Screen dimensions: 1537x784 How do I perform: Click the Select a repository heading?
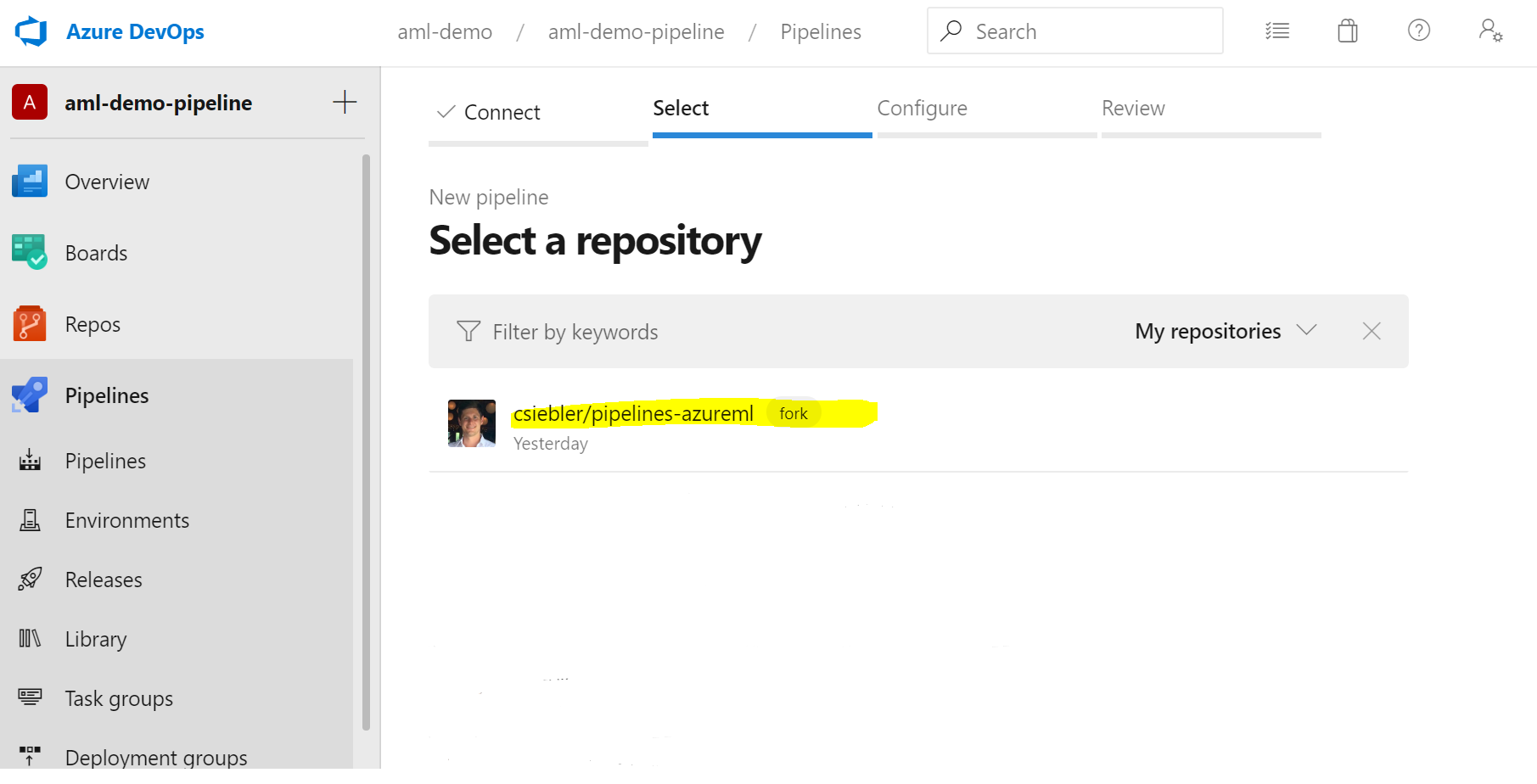tap(595, 240)
